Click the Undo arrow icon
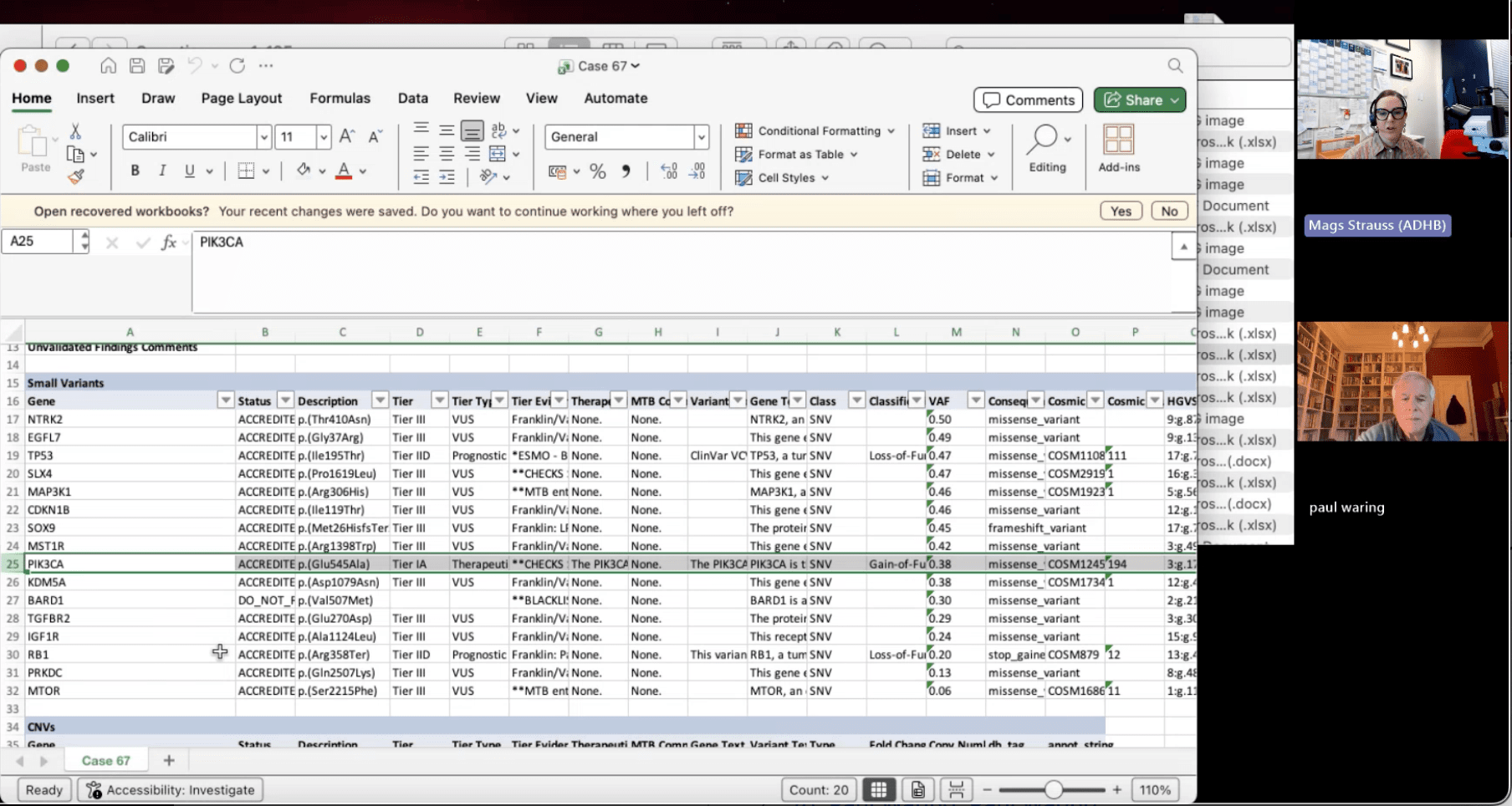Image resolution: width=1512 pixels, height=806 pixels. pos(195,66)
